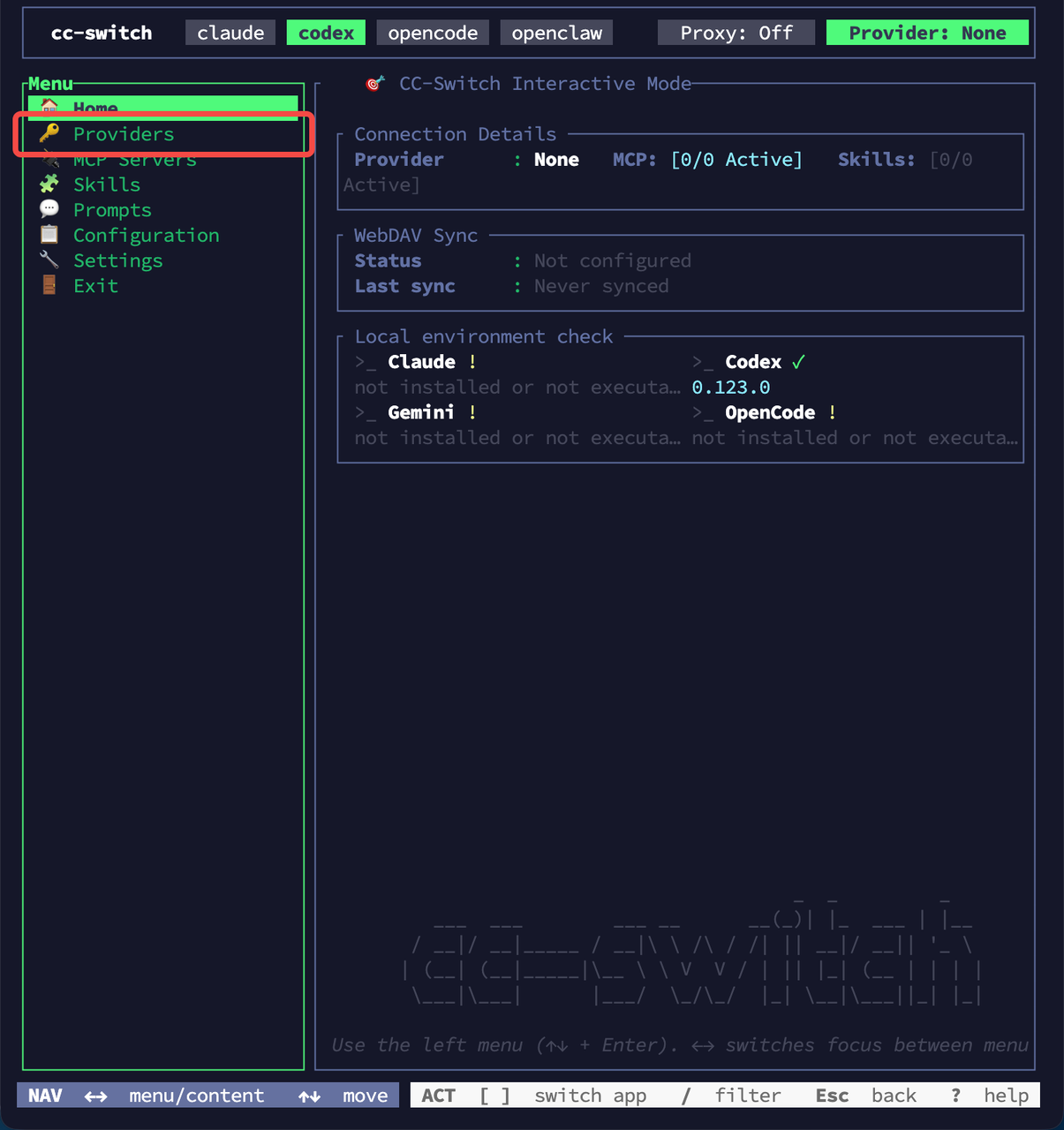Click the move hint in footer
Viewport: 1064px width, 1130px height.
coord(366,1096)
